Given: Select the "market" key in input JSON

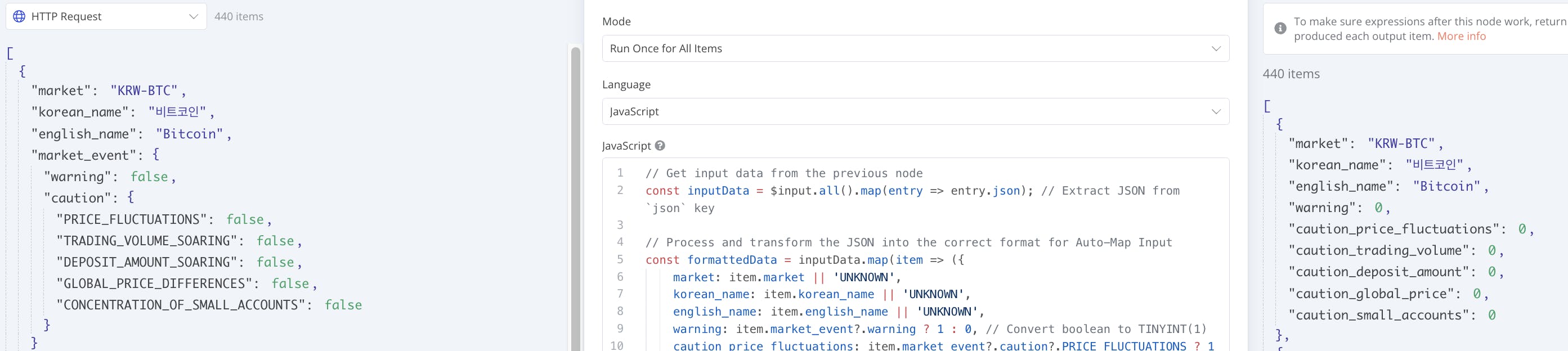Looking at the screenshot, I should (65, 91).
